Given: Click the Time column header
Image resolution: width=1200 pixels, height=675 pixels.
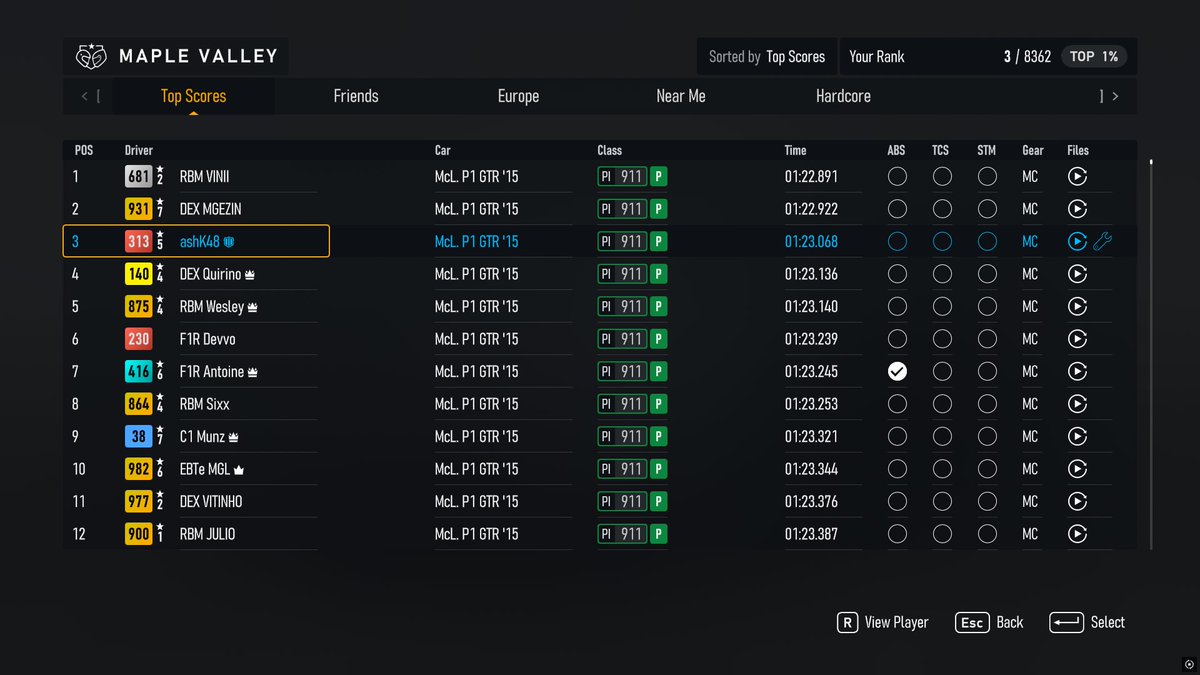Looking at the screenshot, I should tap(795, 150).
